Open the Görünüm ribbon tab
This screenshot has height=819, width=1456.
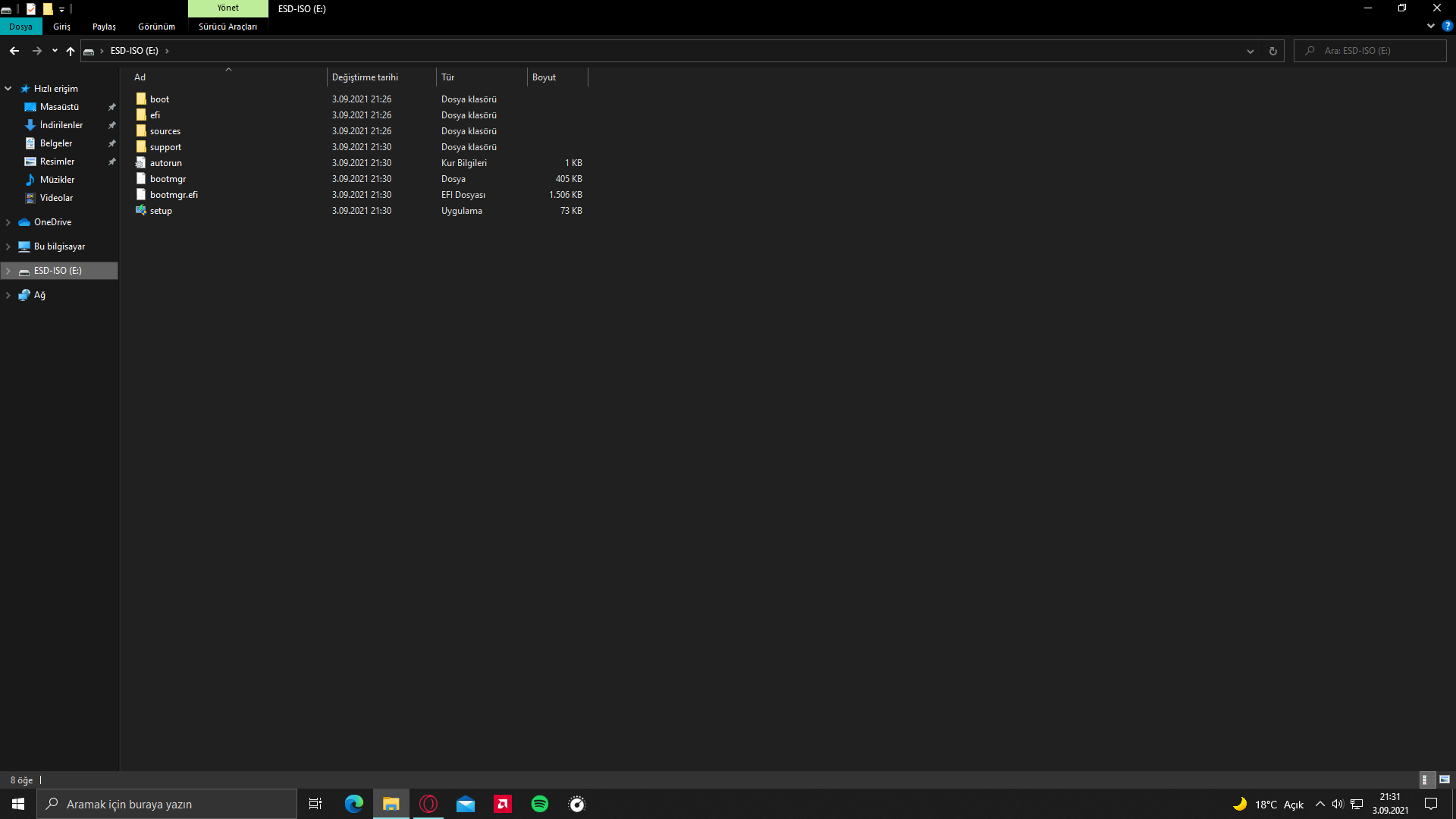coord(156,27)
